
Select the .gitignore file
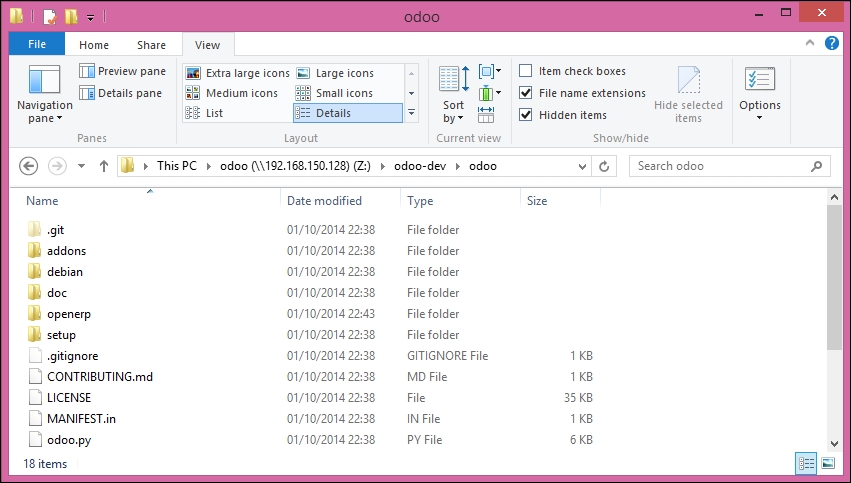[72, 356]
